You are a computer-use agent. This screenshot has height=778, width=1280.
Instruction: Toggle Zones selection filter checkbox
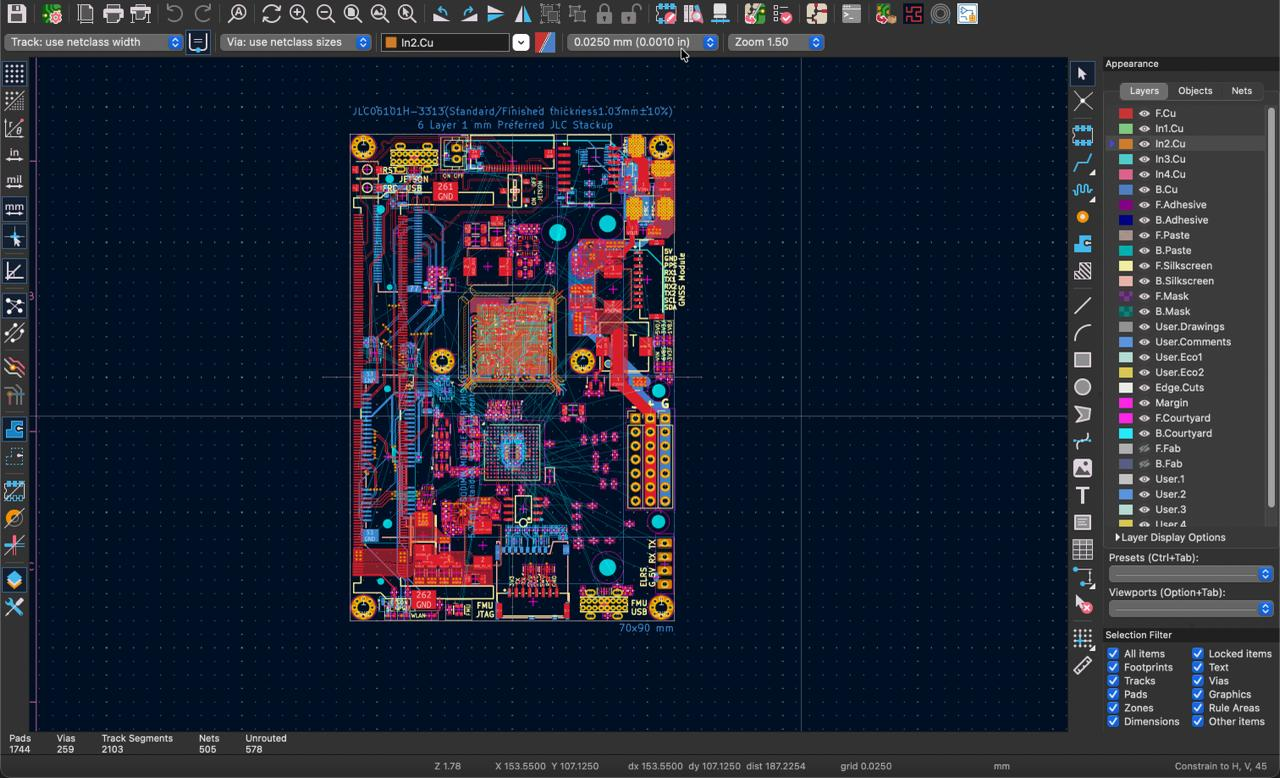[x=1113, y=708]
